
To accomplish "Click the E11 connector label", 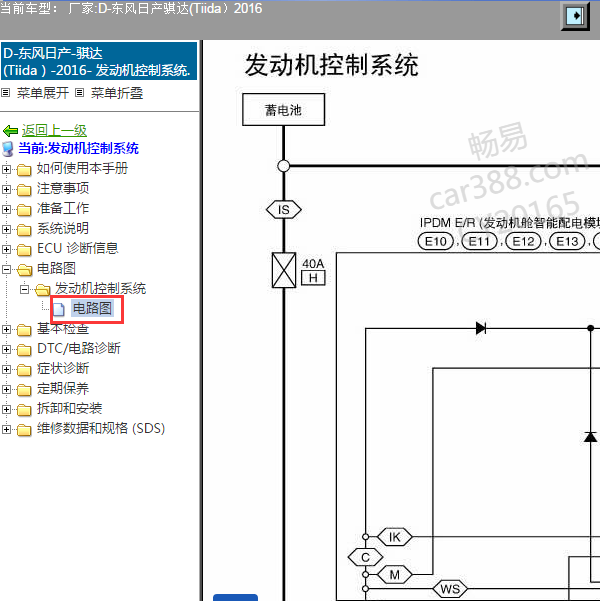I will point(479,241).
